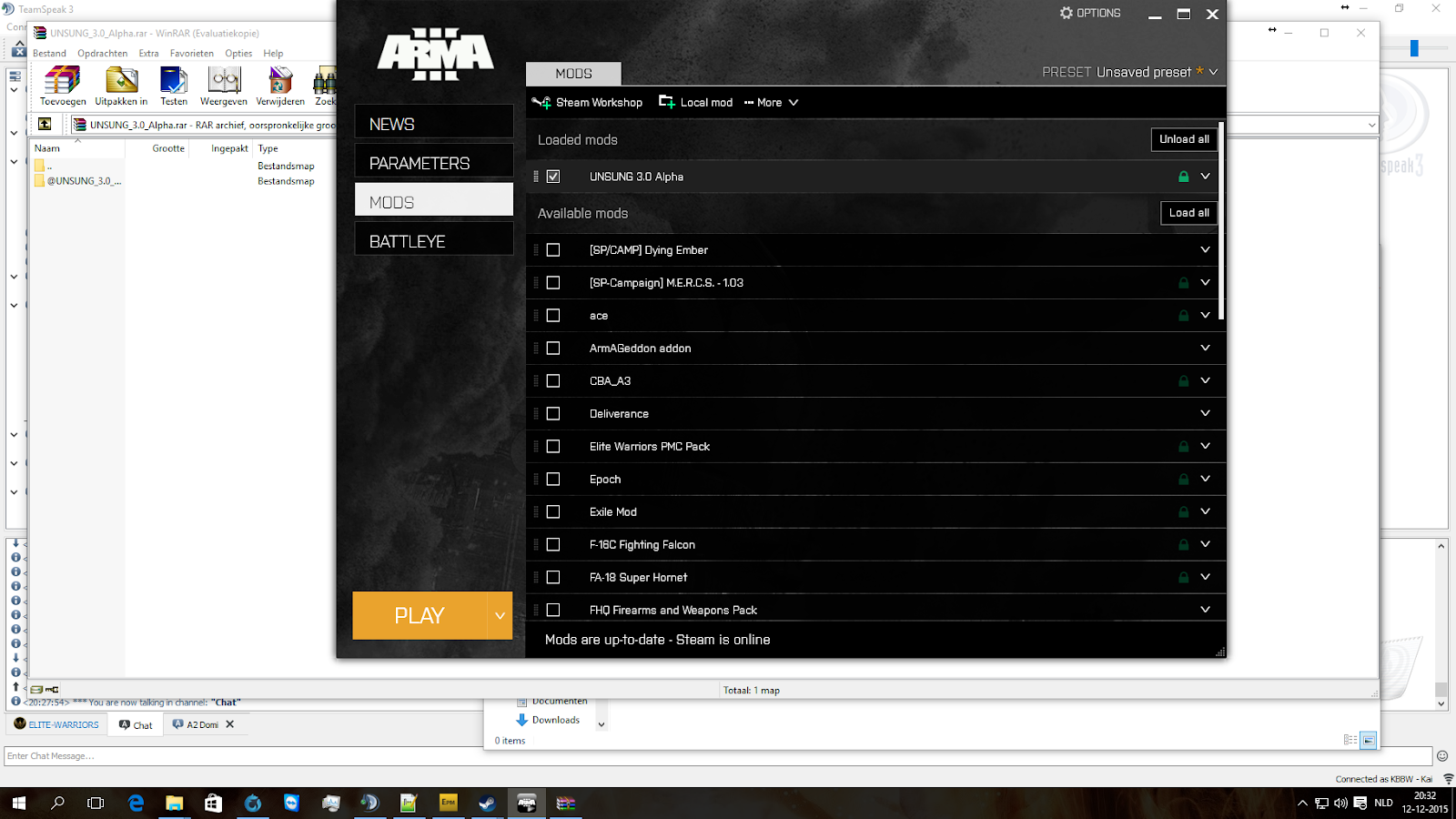
Task: Open the Play button options arrow
Action: tap(500, 616)
